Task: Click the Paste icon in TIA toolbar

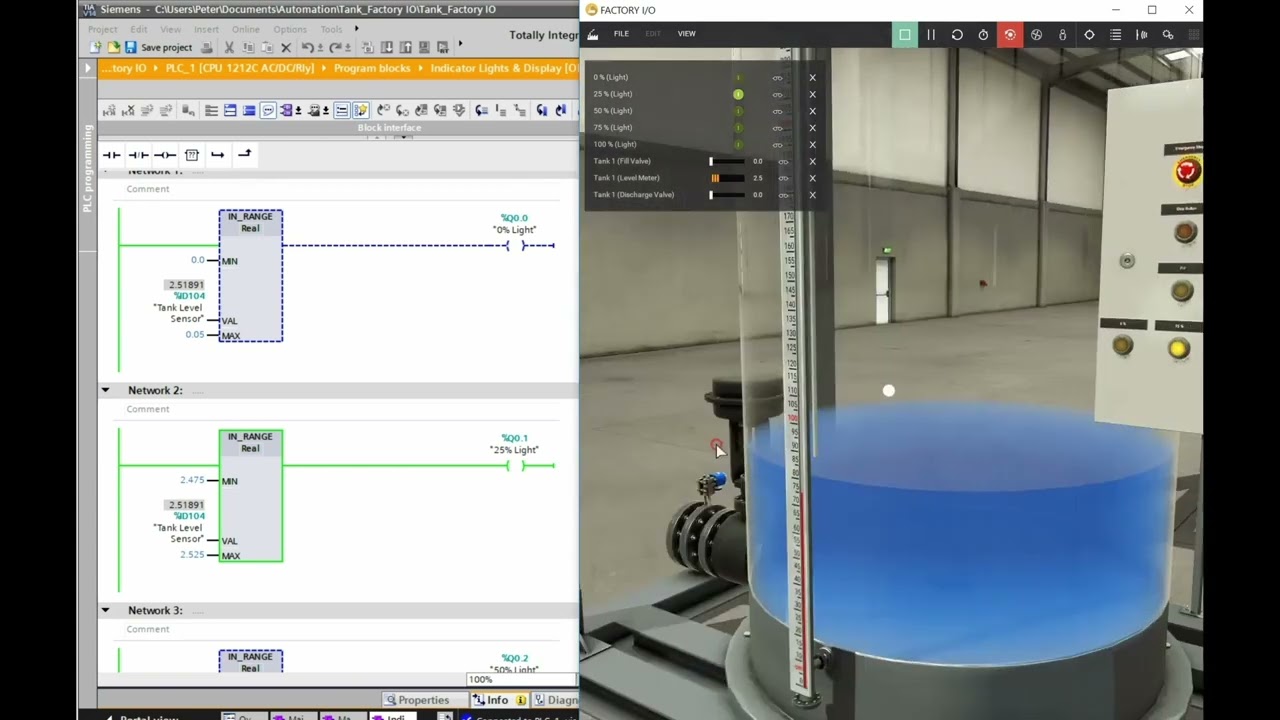Action: (x=267, y=47)
